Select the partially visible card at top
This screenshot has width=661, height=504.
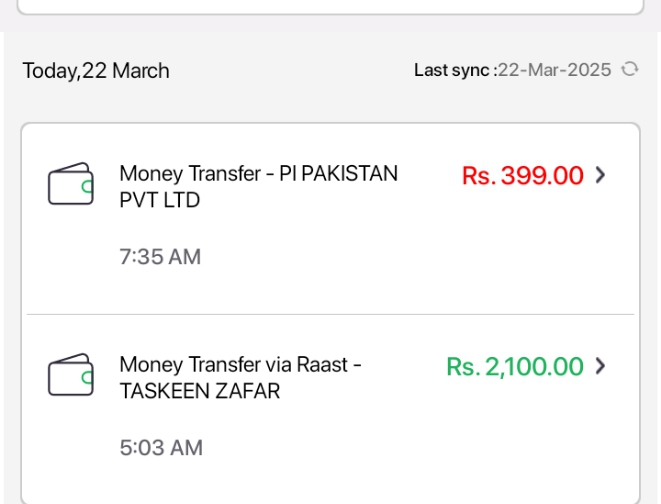pyautogui.click(x=330, y=7)
